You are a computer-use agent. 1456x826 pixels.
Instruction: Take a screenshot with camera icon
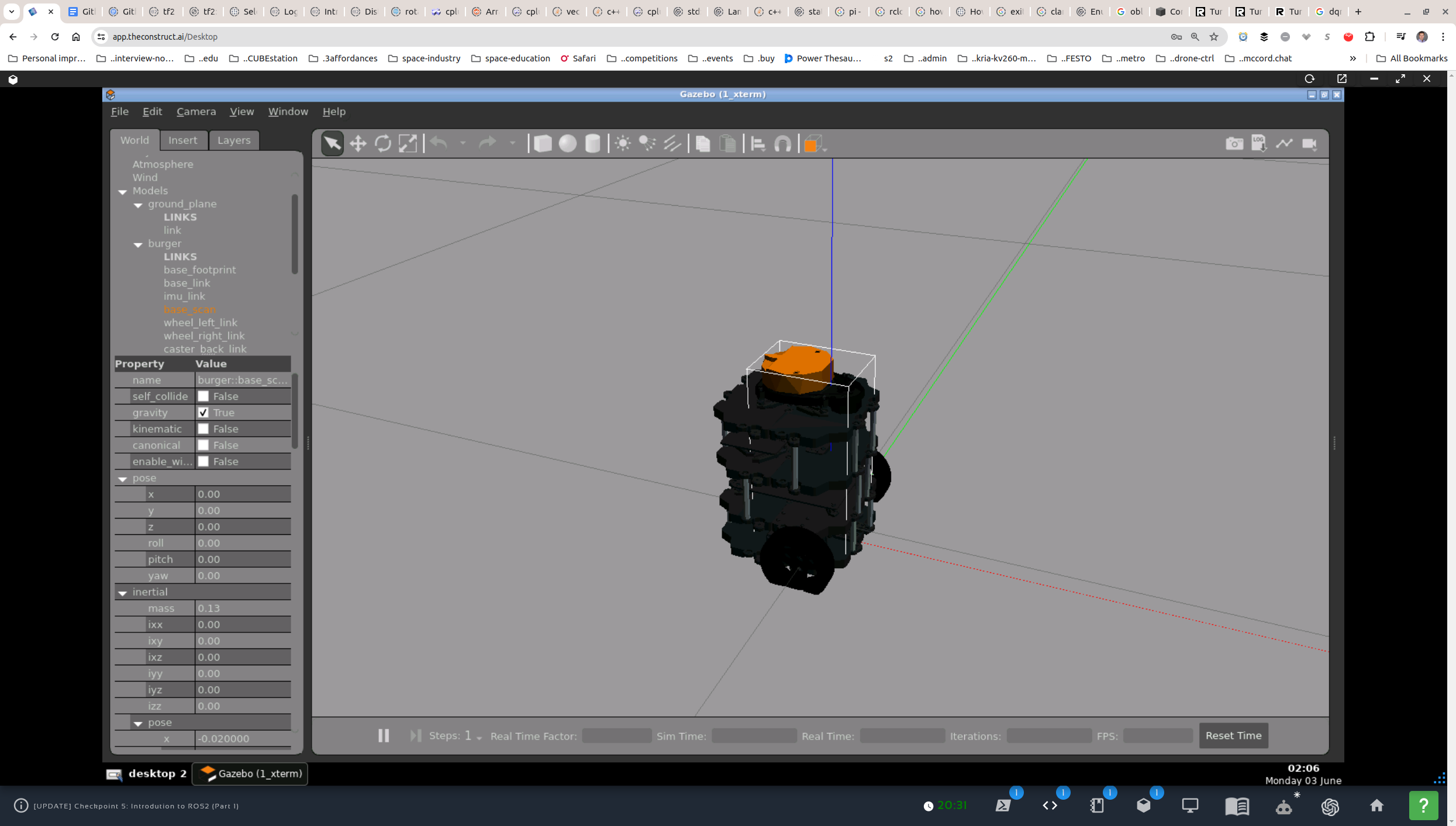click(1234, 144)
